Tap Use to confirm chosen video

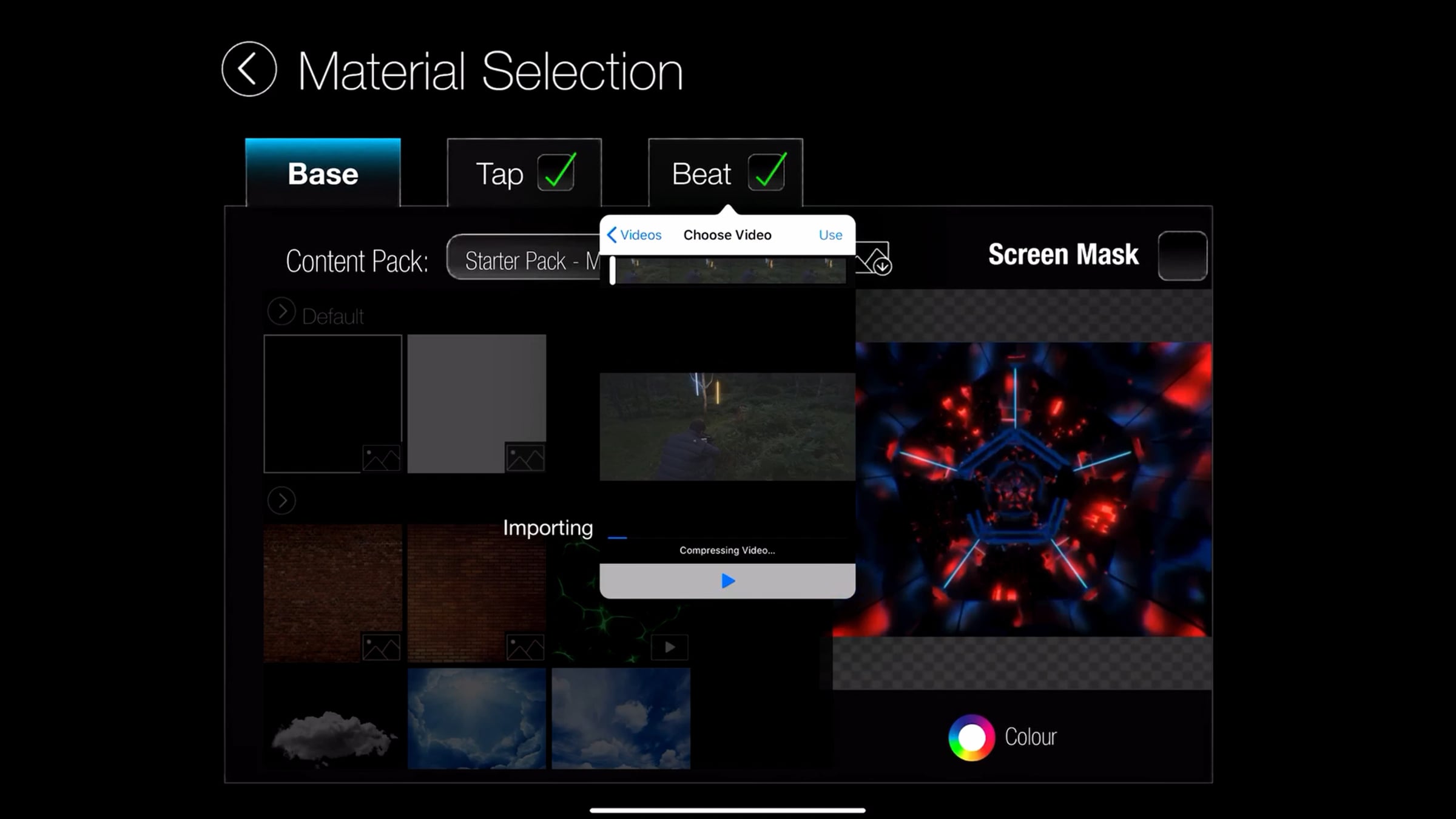(830, 235)
